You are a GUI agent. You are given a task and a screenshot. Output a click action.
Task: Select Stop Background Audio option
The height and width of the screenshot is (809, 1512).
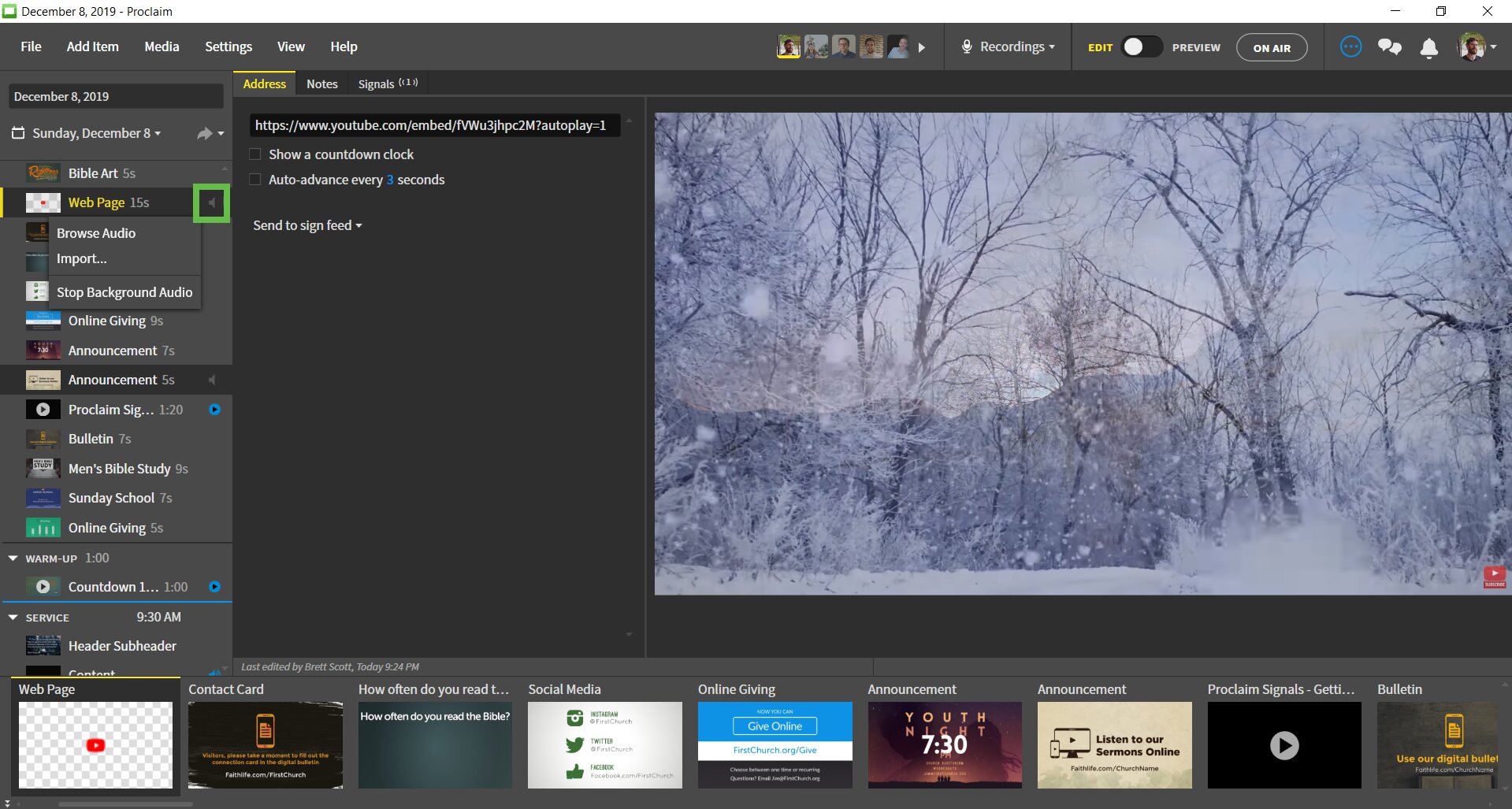tap(124, 292)
